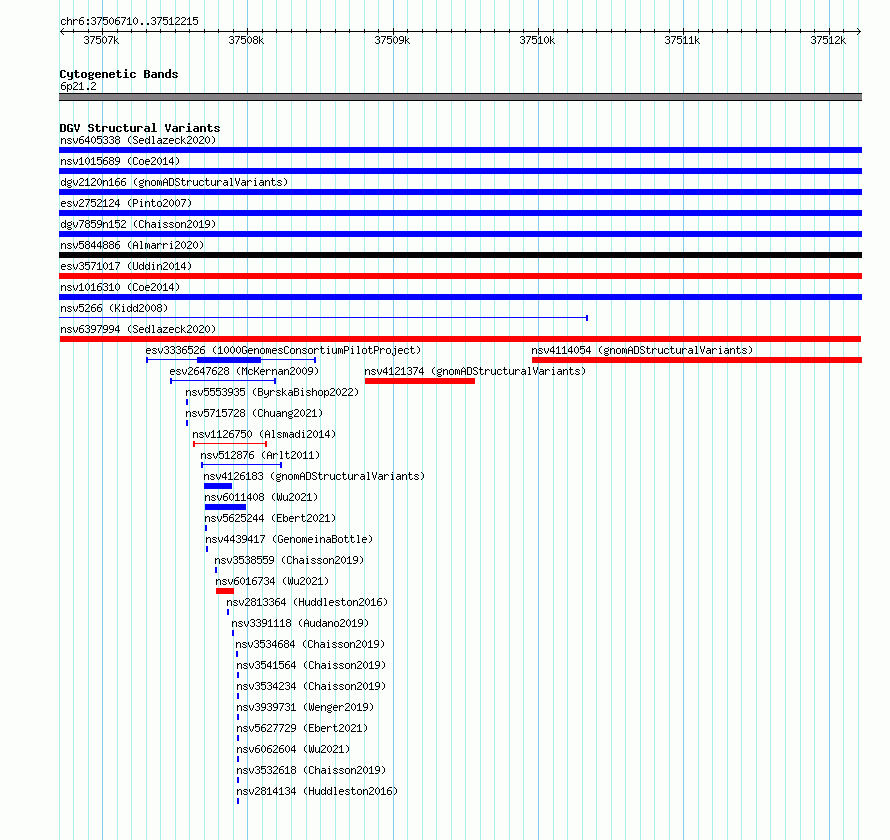
Task: Click the 37512k ruler label
Action: pos(828,40)
